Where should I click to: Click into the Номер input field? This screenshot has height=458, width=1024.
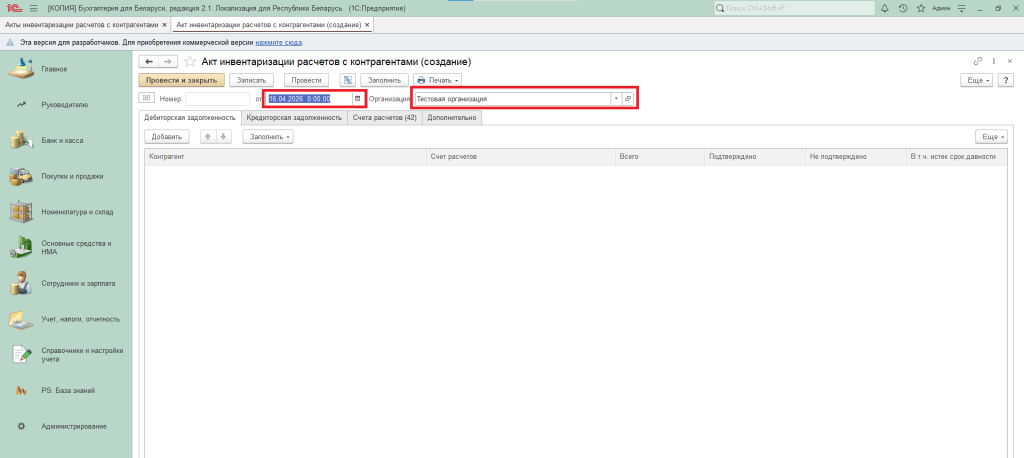(217, 99)
